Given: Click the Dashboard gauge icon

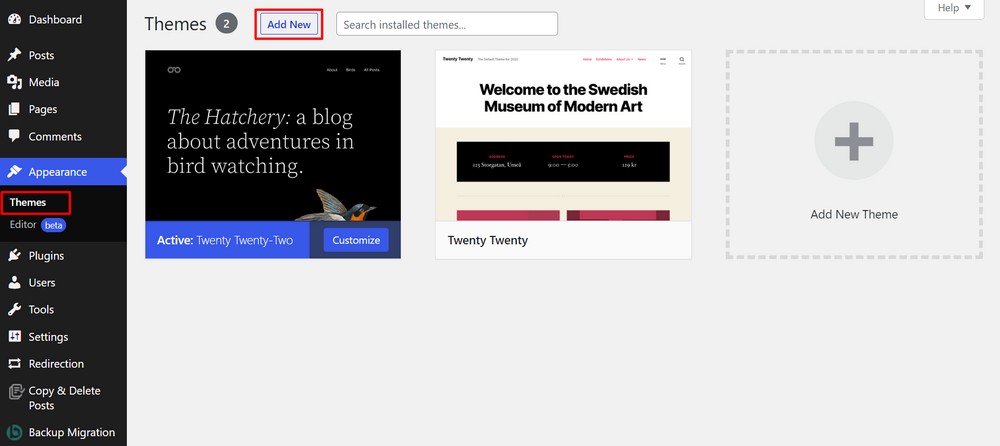Looking at the screenshot, I should tap(14, 20).
